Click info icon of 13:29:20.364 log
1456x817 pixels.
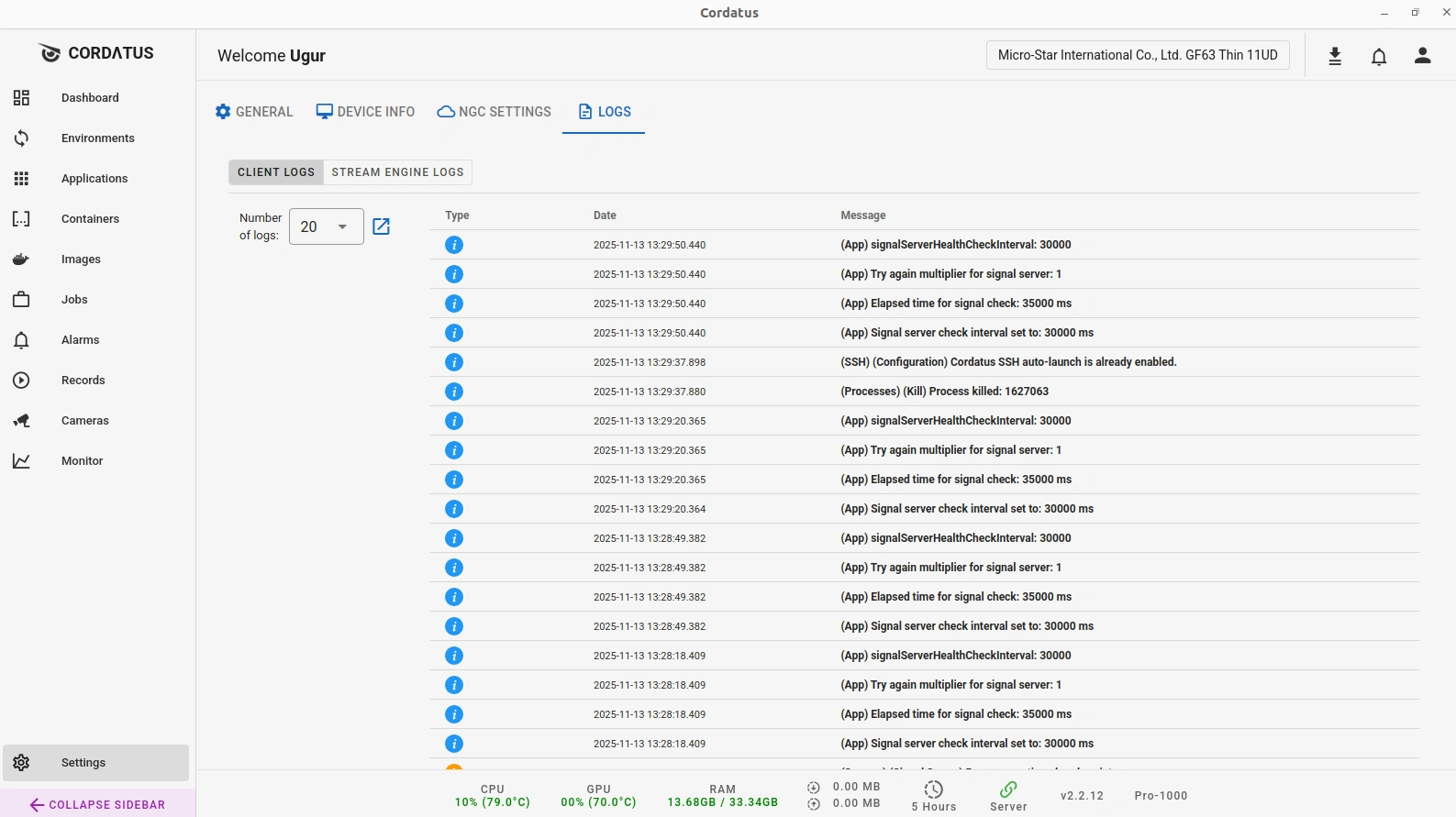[x=454, y=509]
